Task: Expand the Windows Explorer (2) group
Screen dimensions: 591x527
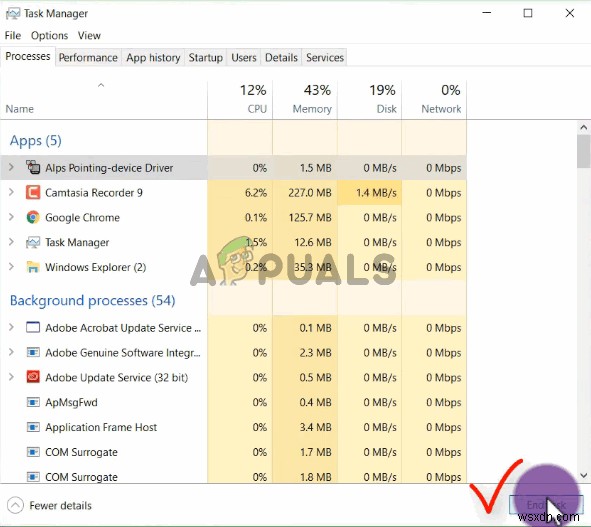Action: pyautogui.click(x=11, y=267)
